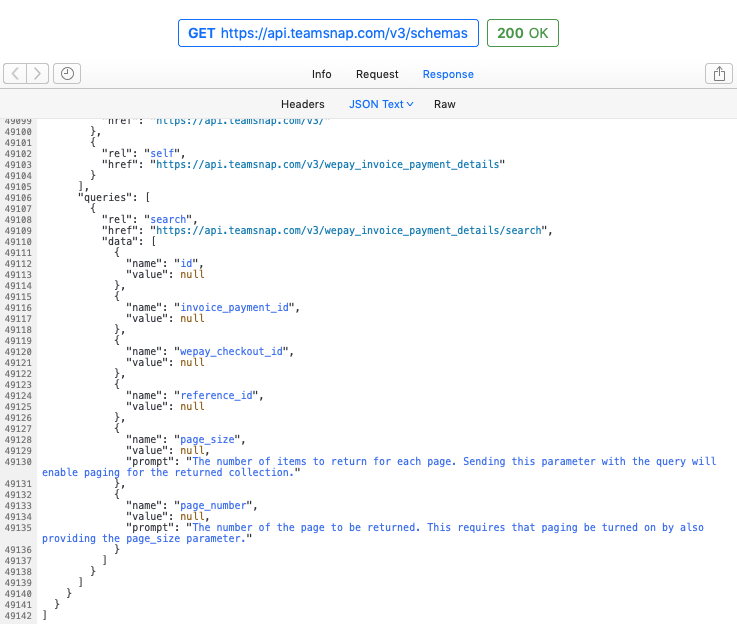Click the null value under reference_id
Screen dimensions: 737x624
pos(192,407)
